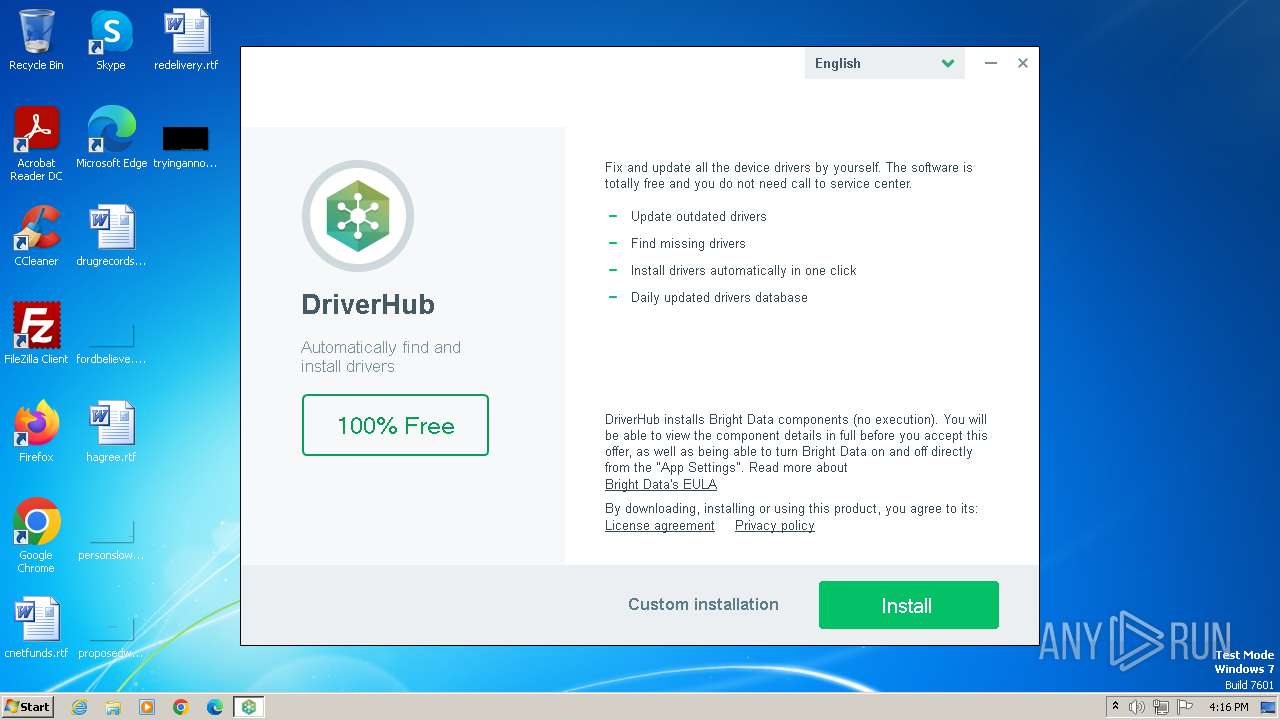Open the Privacy policy link
Screen dimensions: 1280x720
tap(775, 526)
